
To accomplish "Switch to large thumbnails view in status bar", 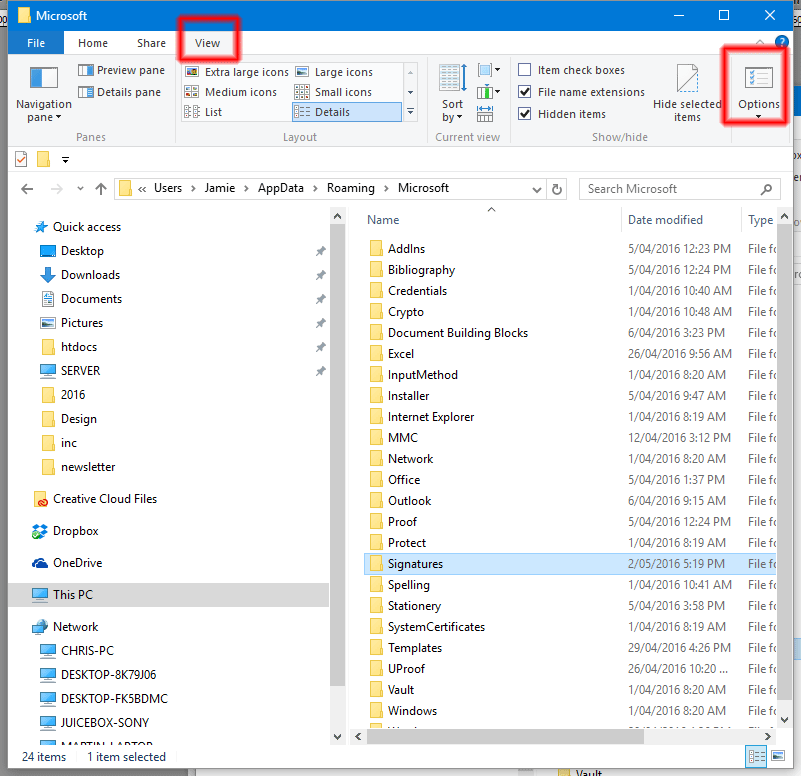I will click(x=778, y=756).
